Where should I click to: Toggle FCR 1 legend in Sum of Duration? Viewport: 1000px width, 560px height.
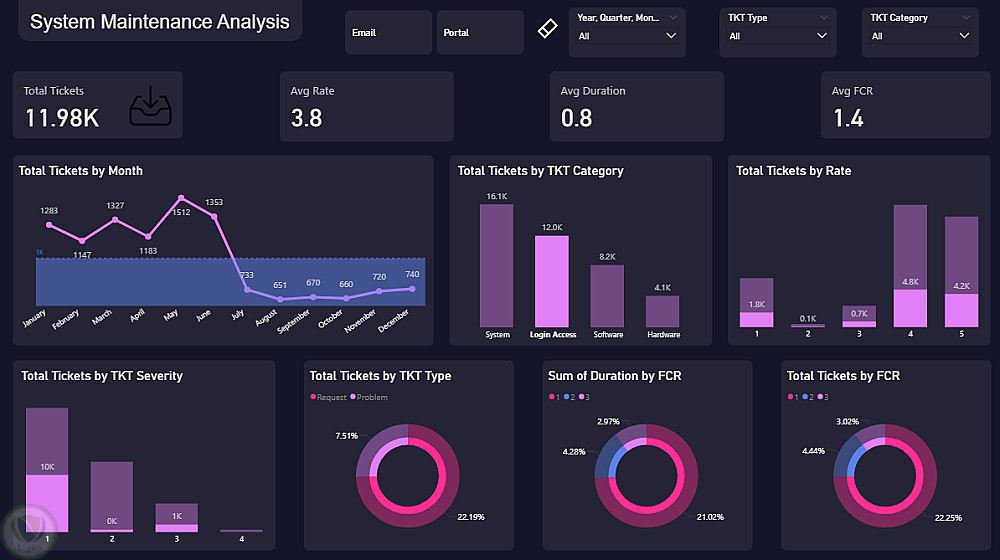point(552,397)
